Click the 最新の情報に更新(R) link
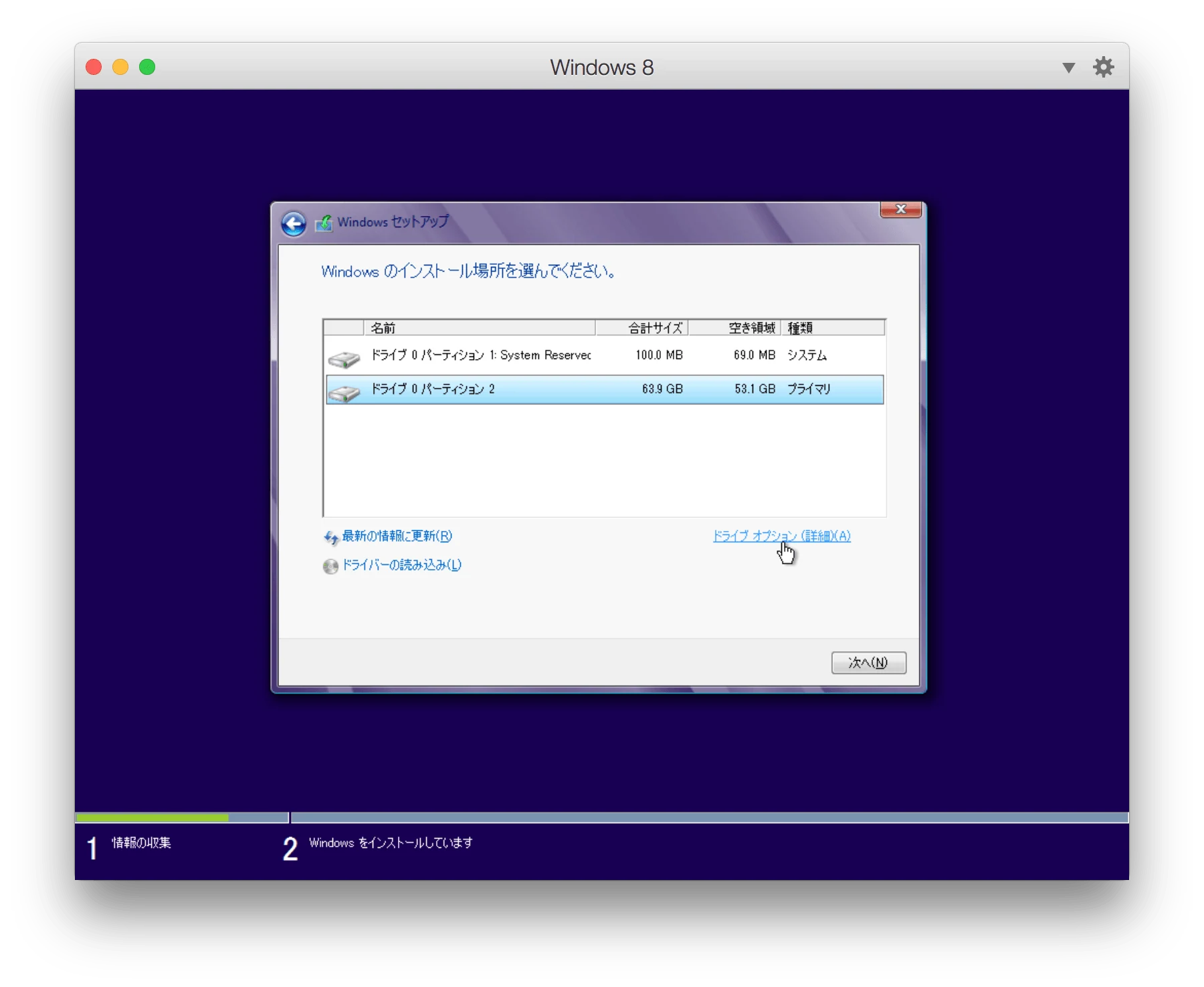The height and width of the screenshot is (987, 1204). coord(397,536)
